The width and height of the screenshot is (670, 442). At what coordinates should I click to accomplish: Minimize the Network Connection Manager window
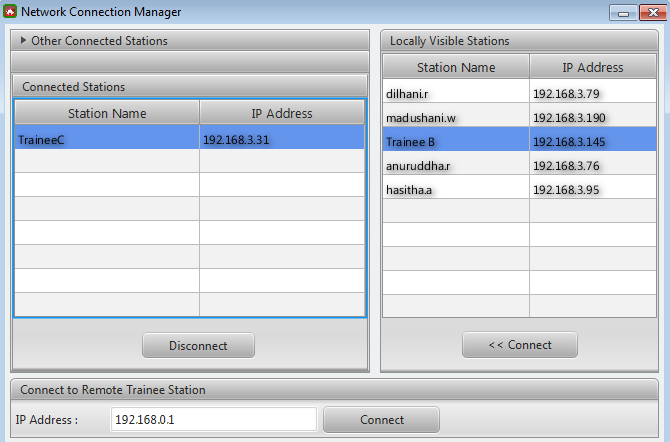click(623, 13)
